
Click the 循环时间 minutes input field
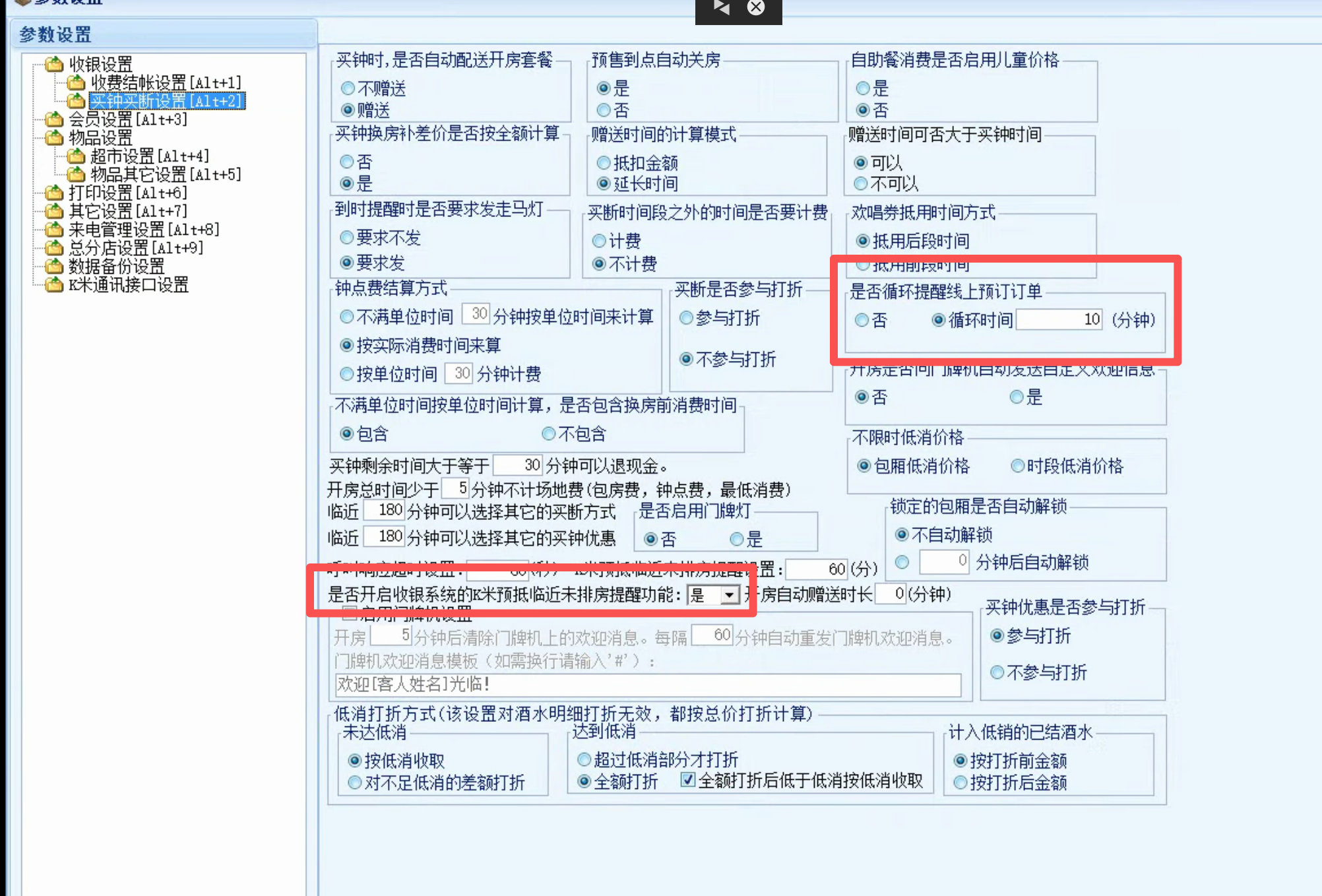tap(1059, 320)
